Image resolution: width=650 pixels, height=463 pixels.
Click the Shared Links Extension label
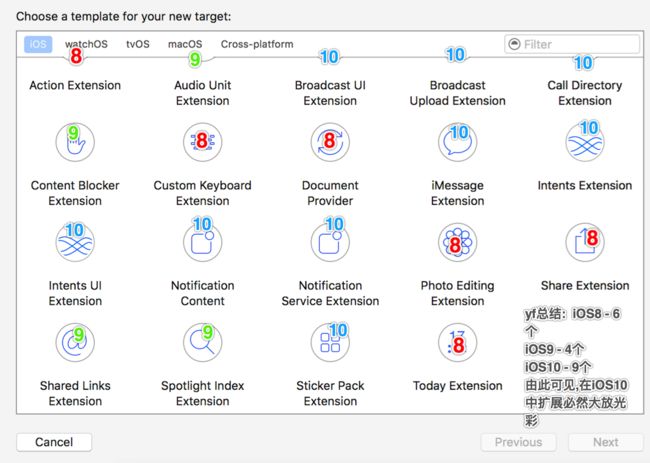[75, 393]
